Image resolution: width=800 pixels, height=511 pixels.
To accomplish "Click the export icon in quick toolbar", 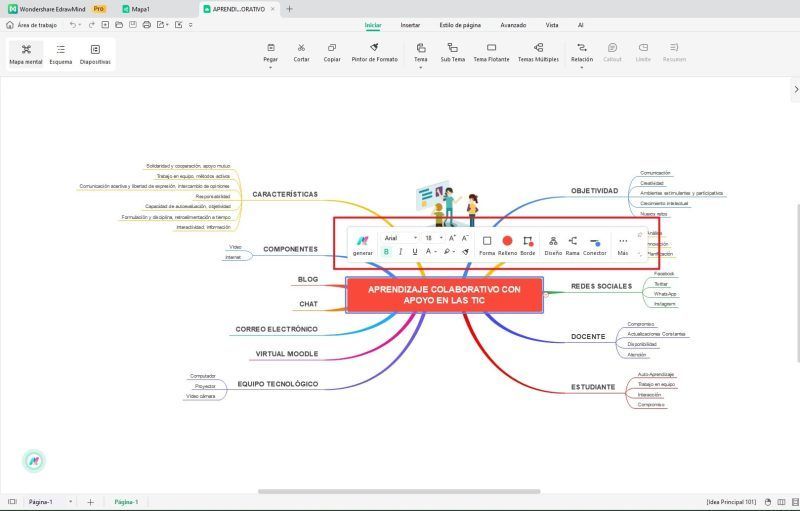I will [161, 24].
